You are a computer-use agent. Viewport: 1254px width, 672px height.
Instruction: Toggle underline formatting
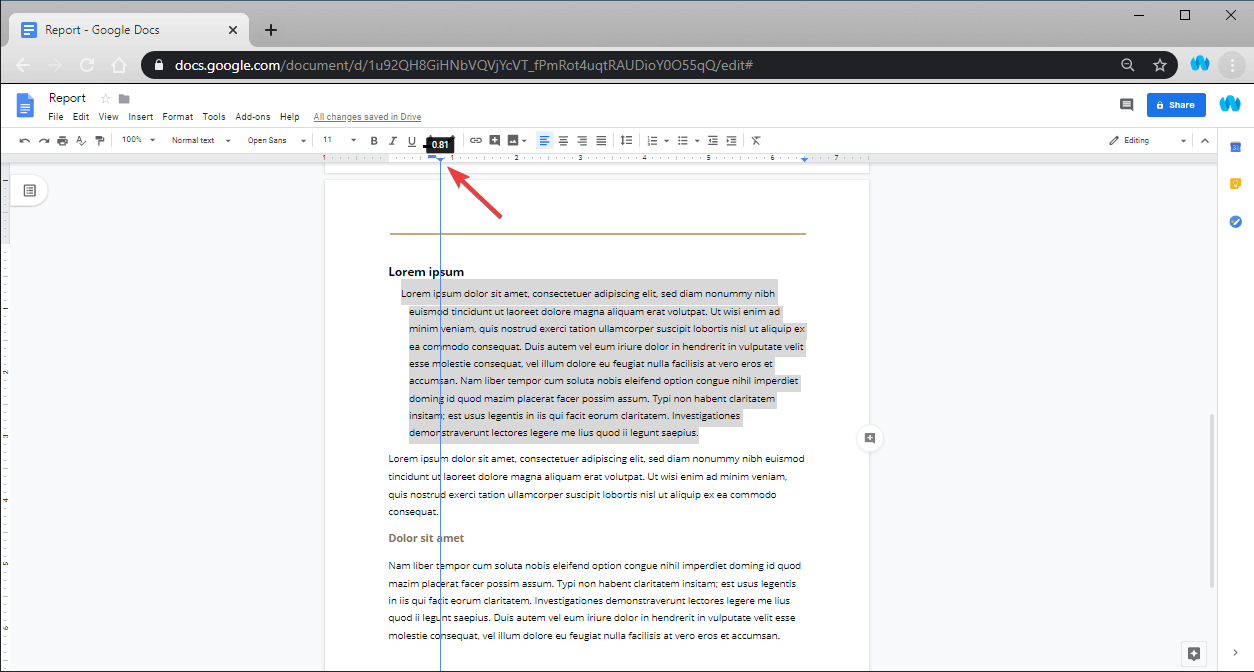pyautogui.click(x=411, y=140)
